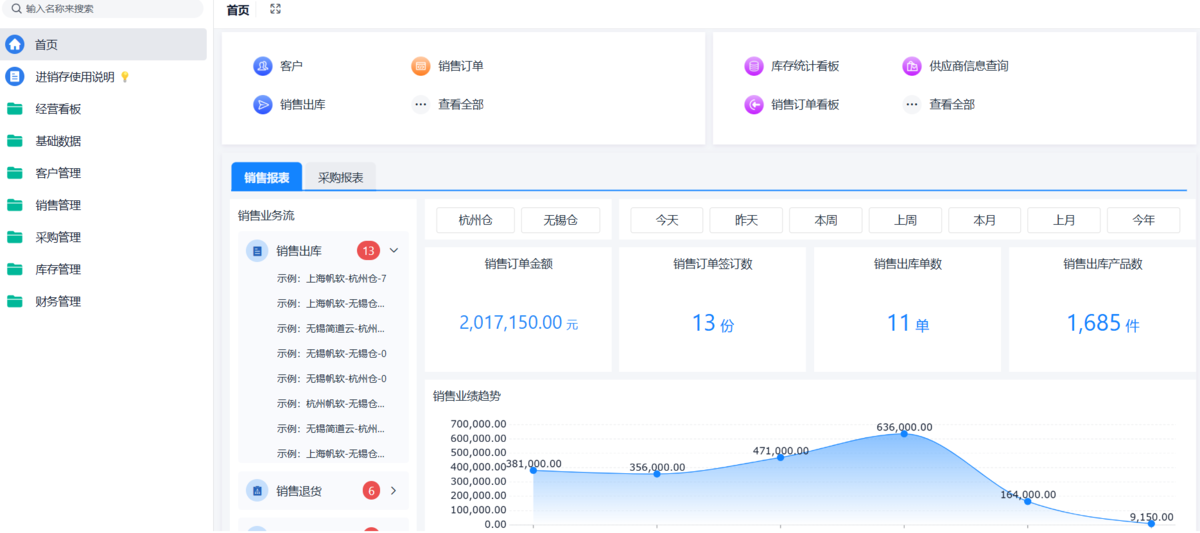Collapse 销售出库 list with its chevron
The image size is (1200, 533).
click(394, 250)
